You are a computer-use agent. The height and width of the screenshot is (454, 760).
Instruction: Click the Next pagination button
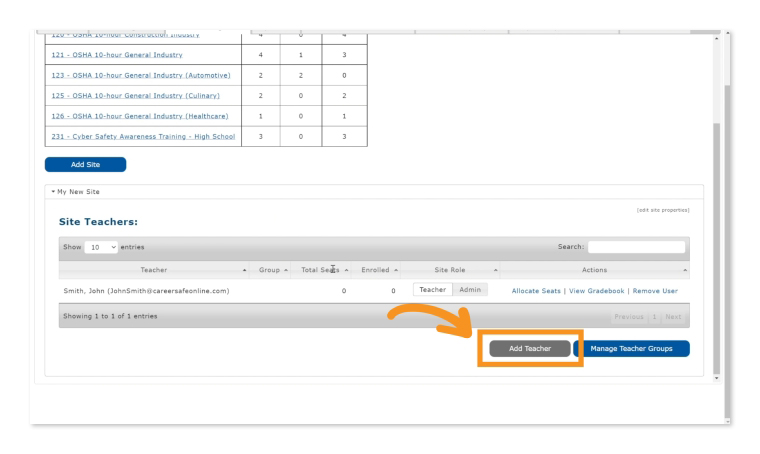click(673, 316)
